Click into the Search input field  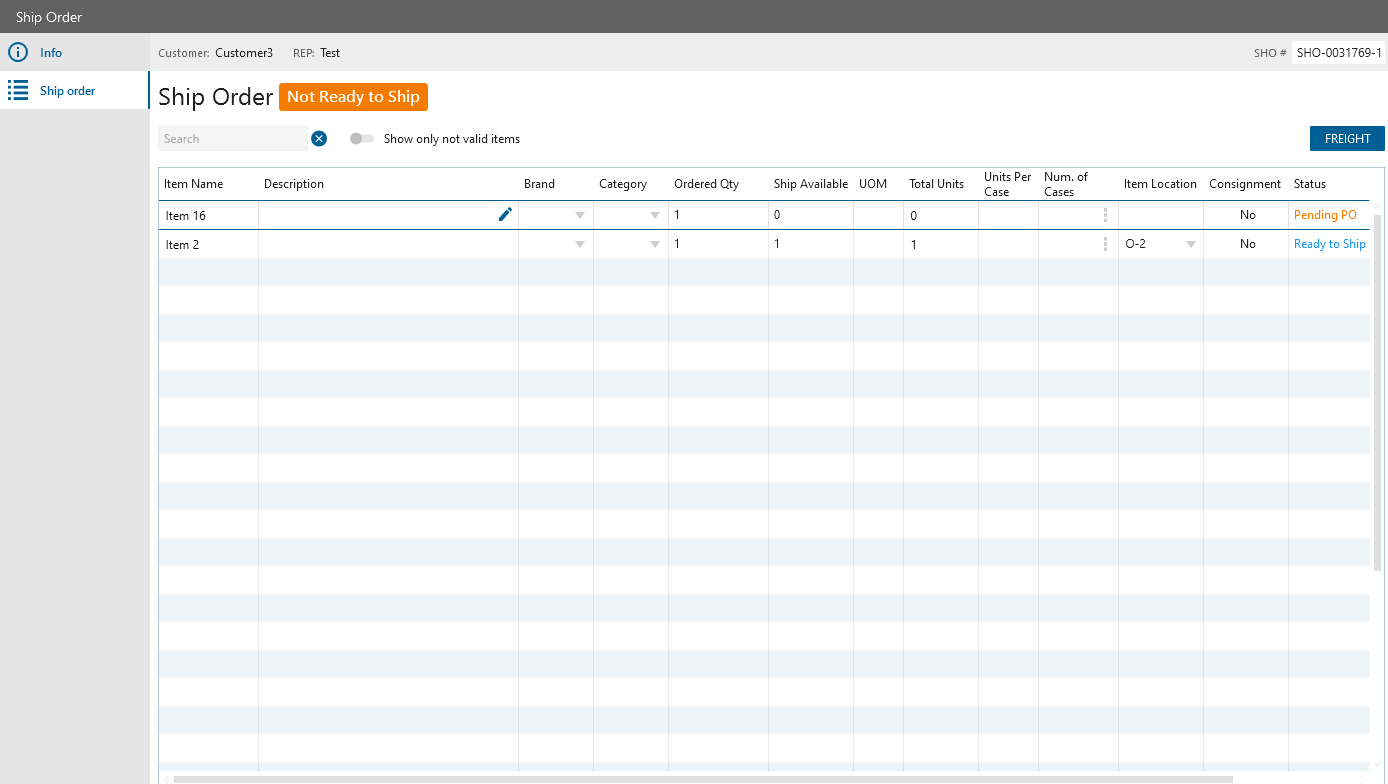pos(232,139)
